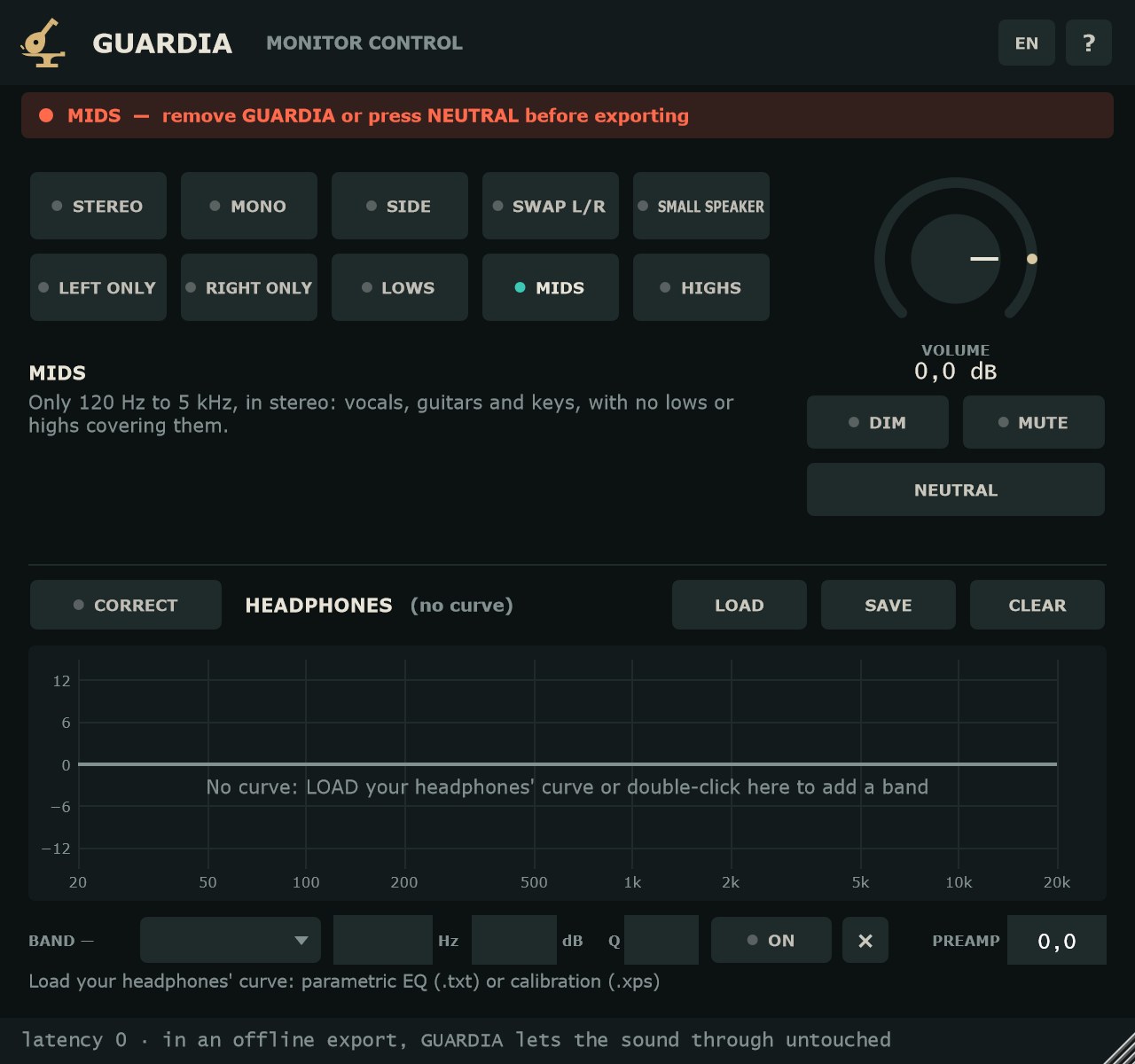Click the band gain dB field
The image size is (1135, 1064).
pos(514,940)
